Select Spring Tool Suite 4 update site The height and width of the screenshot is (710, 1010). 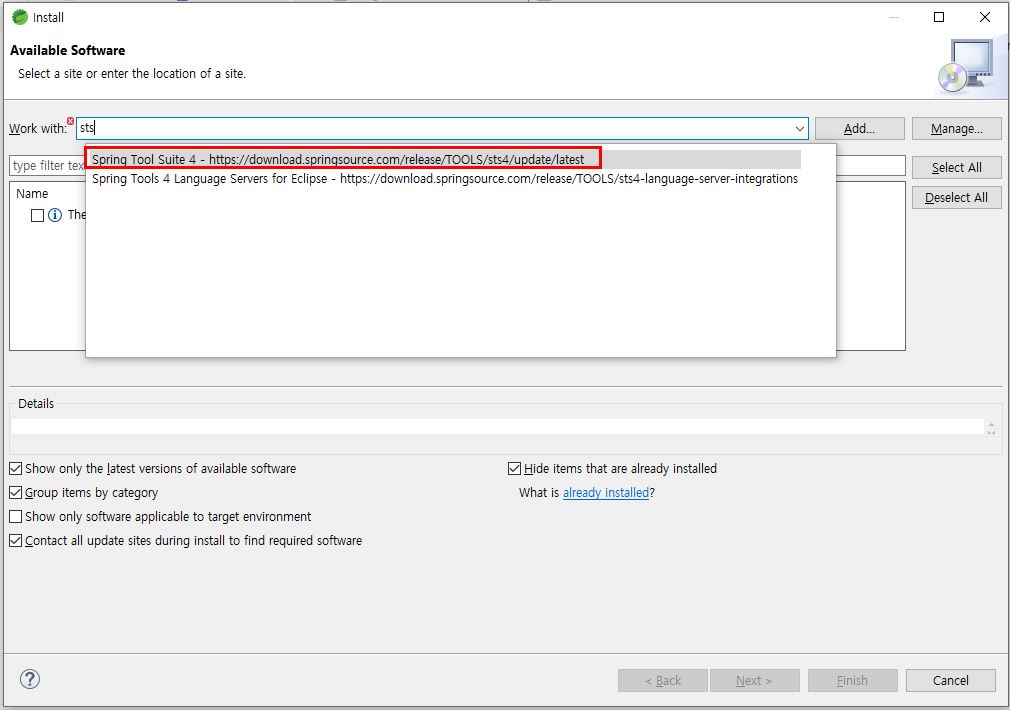click(x=443, y=159)
